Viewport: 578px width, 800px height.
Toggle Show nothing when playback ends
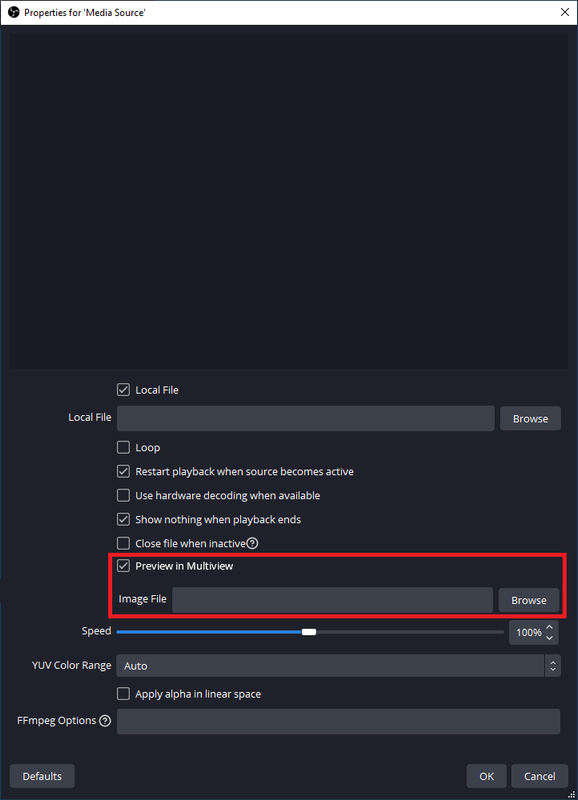tap(123, 519)
